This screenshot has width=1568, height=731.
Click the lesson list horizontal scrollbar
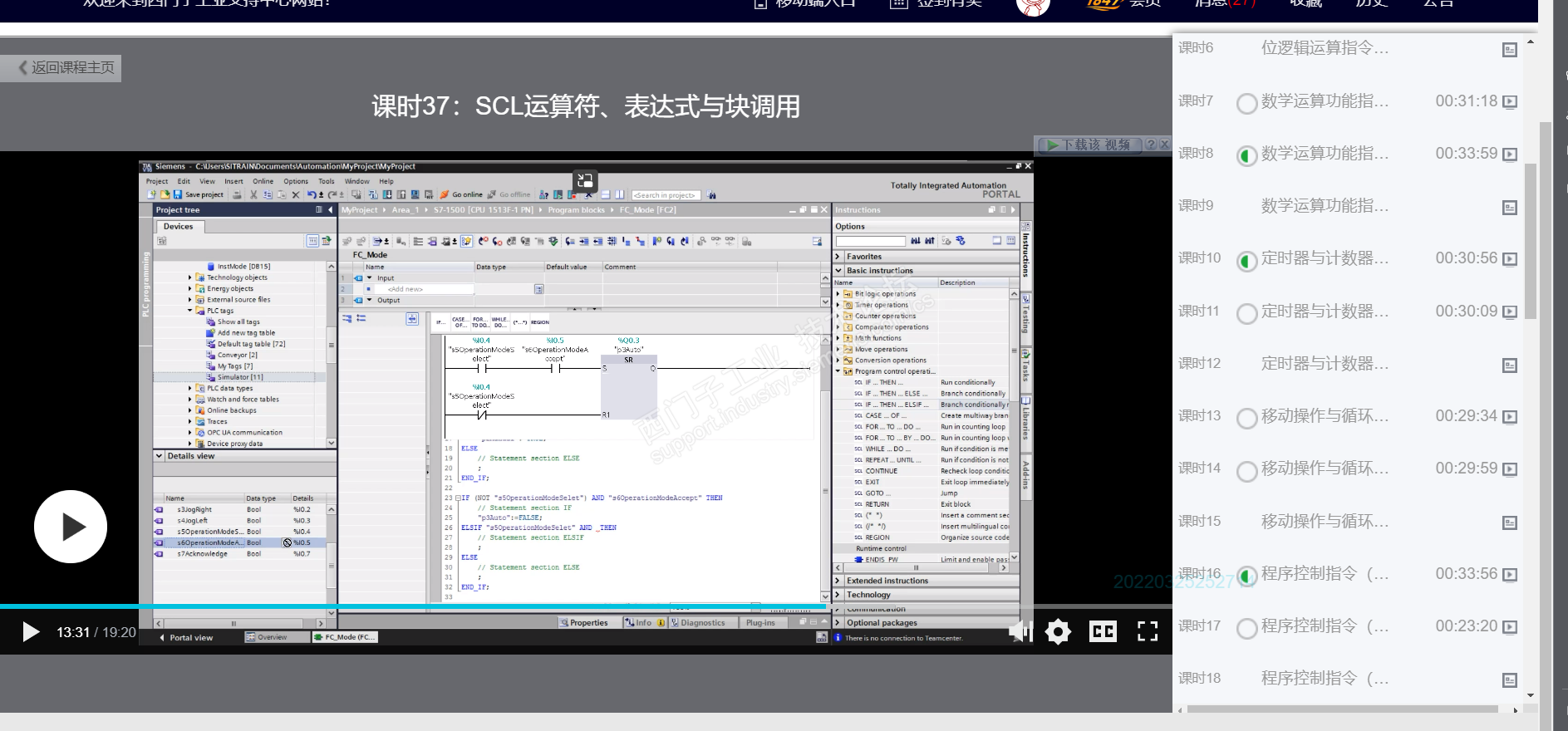pyautogui.click(x=1342, y=709)
